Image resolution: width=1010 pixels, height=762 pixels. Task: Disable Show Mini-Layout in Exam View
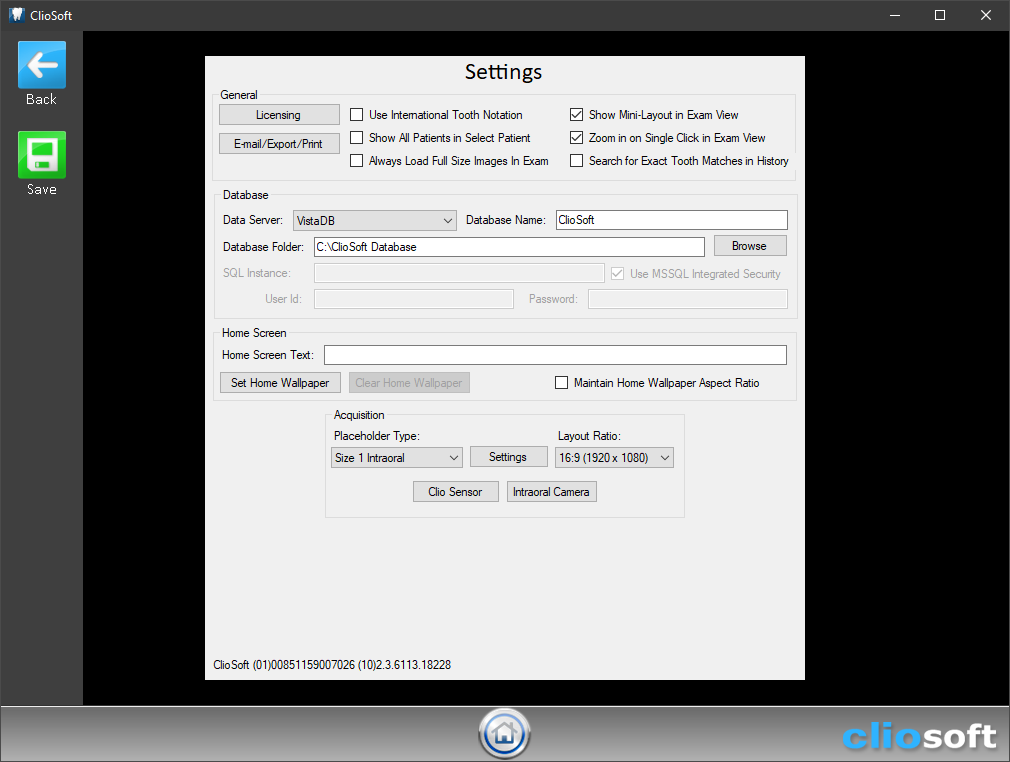coord(576,114)
